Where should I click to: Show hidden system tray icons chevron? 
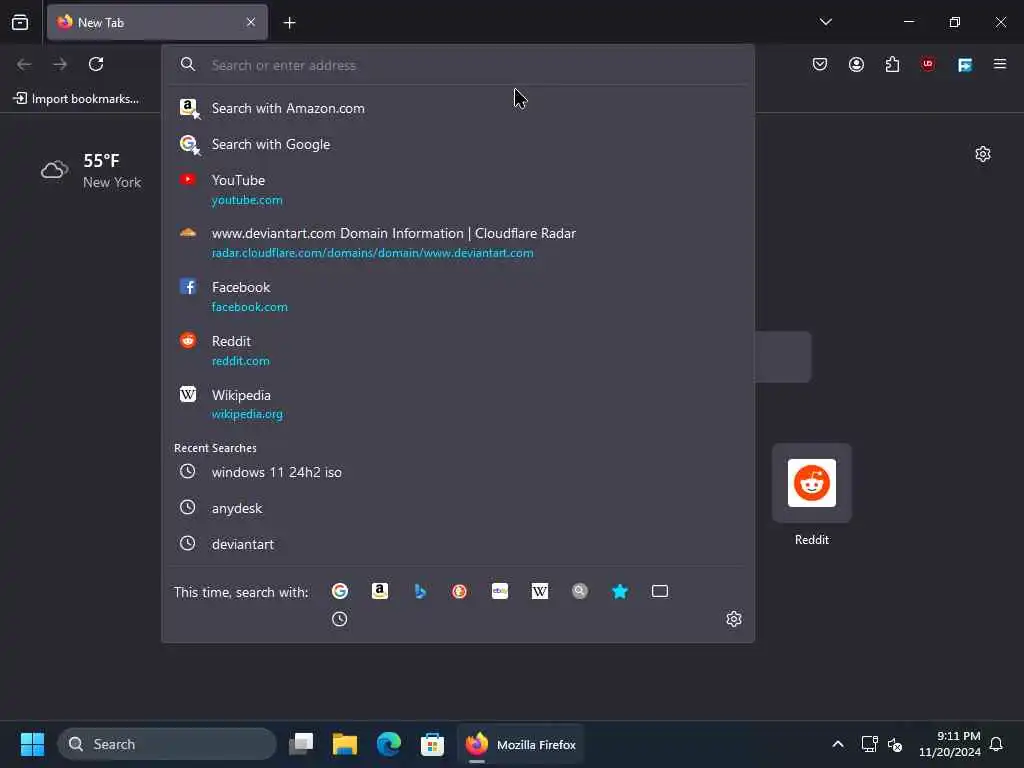click(838, 744)
